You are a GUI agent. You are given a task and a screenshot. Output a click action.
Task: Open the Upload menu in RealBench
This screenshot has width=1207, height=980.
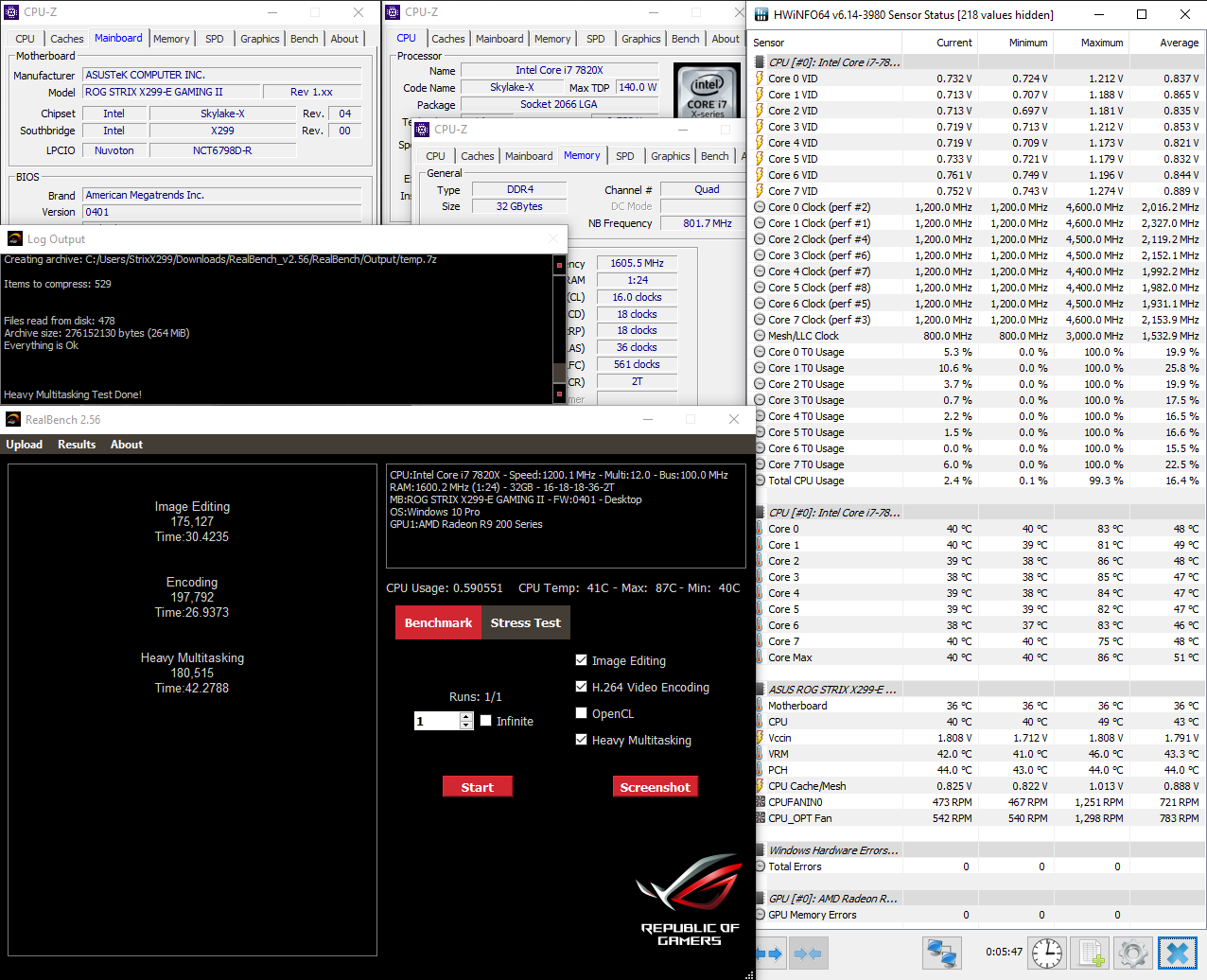click(x=25, y=445)
